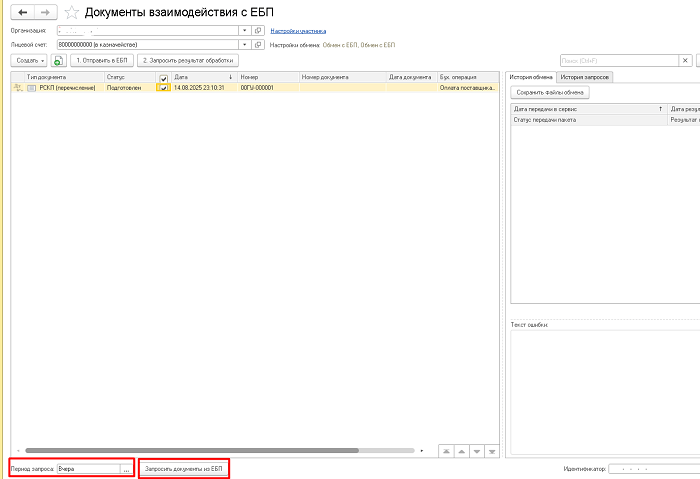Uncheck the РСКП (перечисление) row checkbox
The width and height of the screenshot is (700, 479).
[x=163, y=88]
